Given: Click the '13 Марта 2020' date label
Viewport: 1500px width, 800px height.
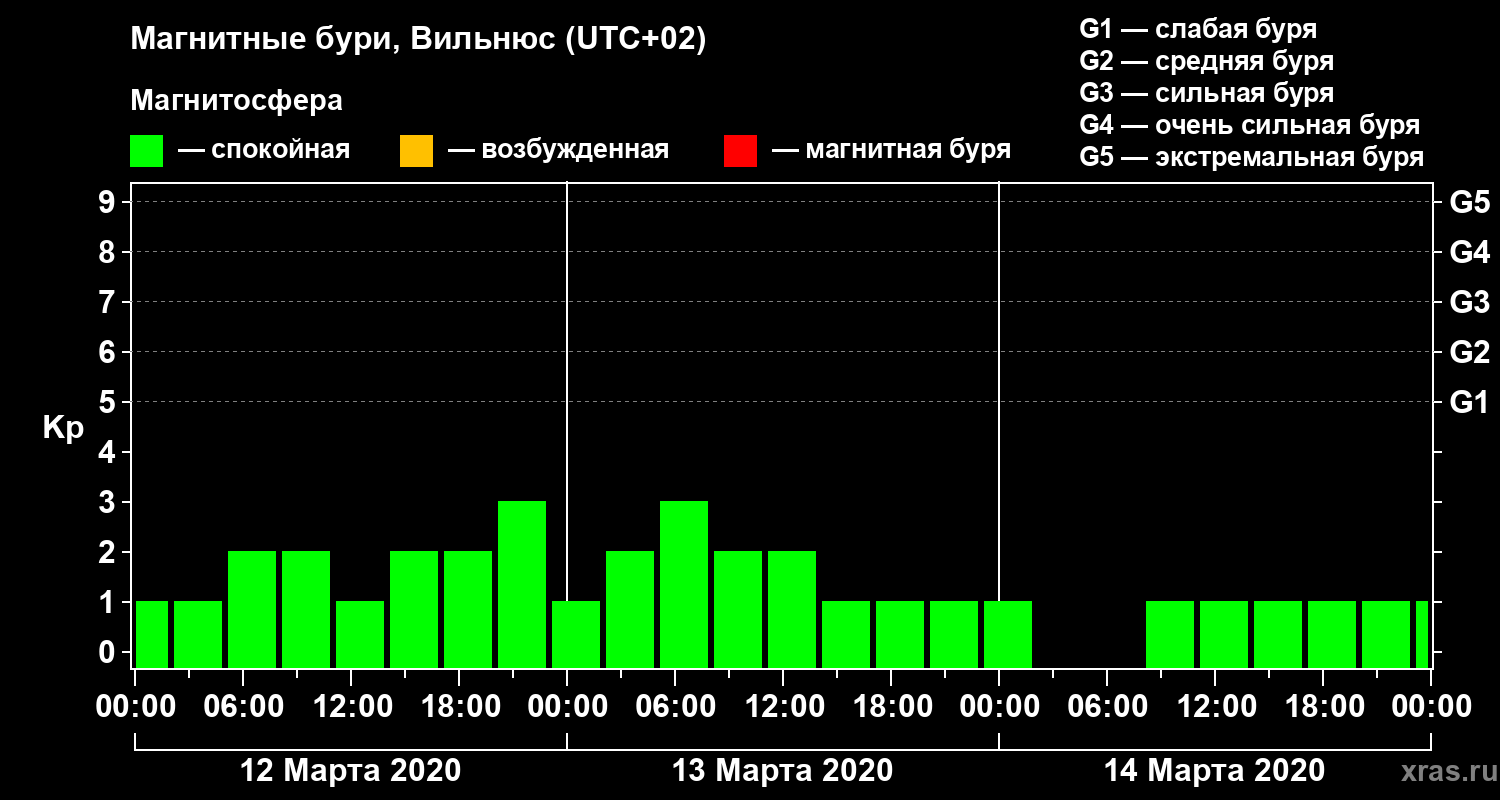Looking at the screenshot, I should [782, 770].
